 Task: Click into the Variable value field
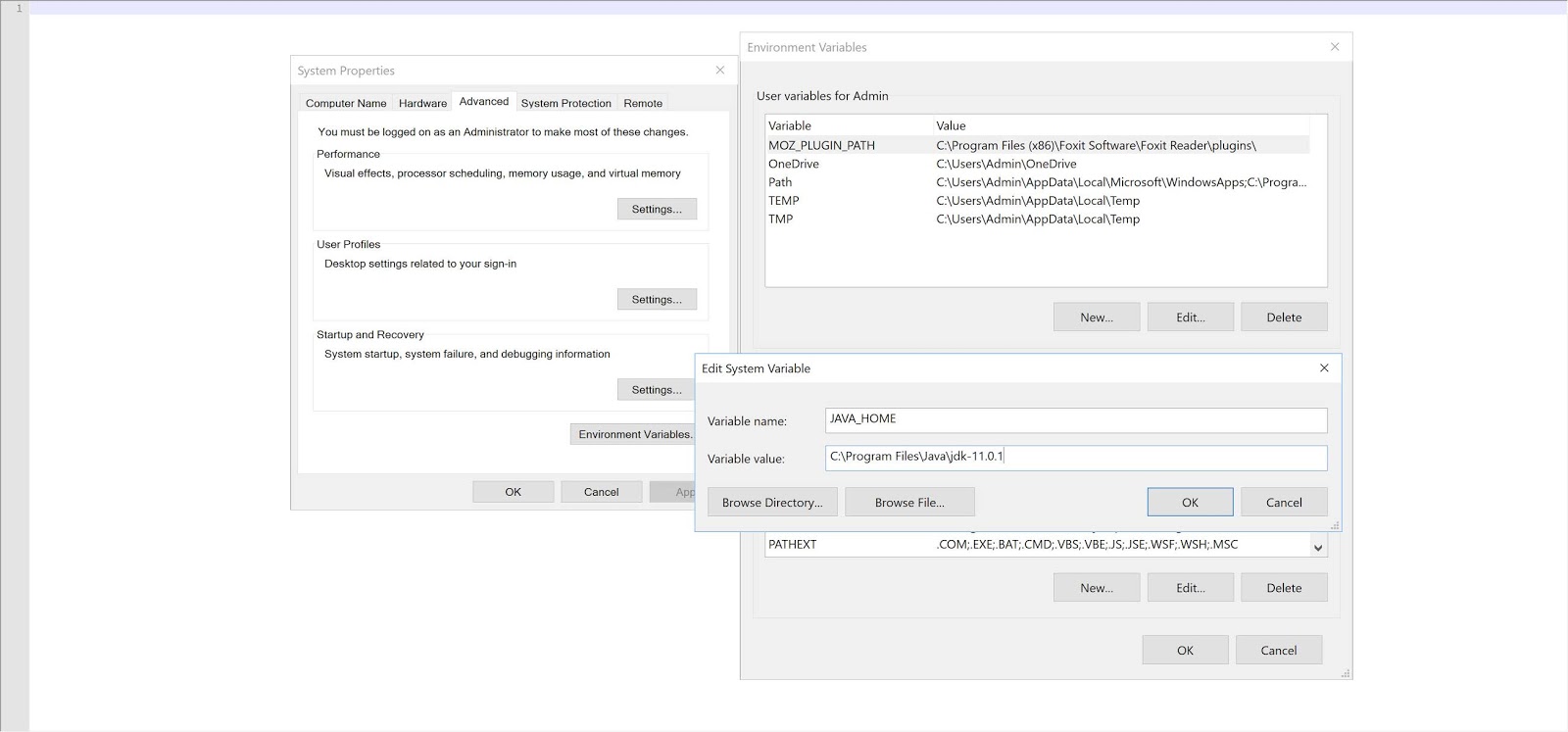[1076, 458]
